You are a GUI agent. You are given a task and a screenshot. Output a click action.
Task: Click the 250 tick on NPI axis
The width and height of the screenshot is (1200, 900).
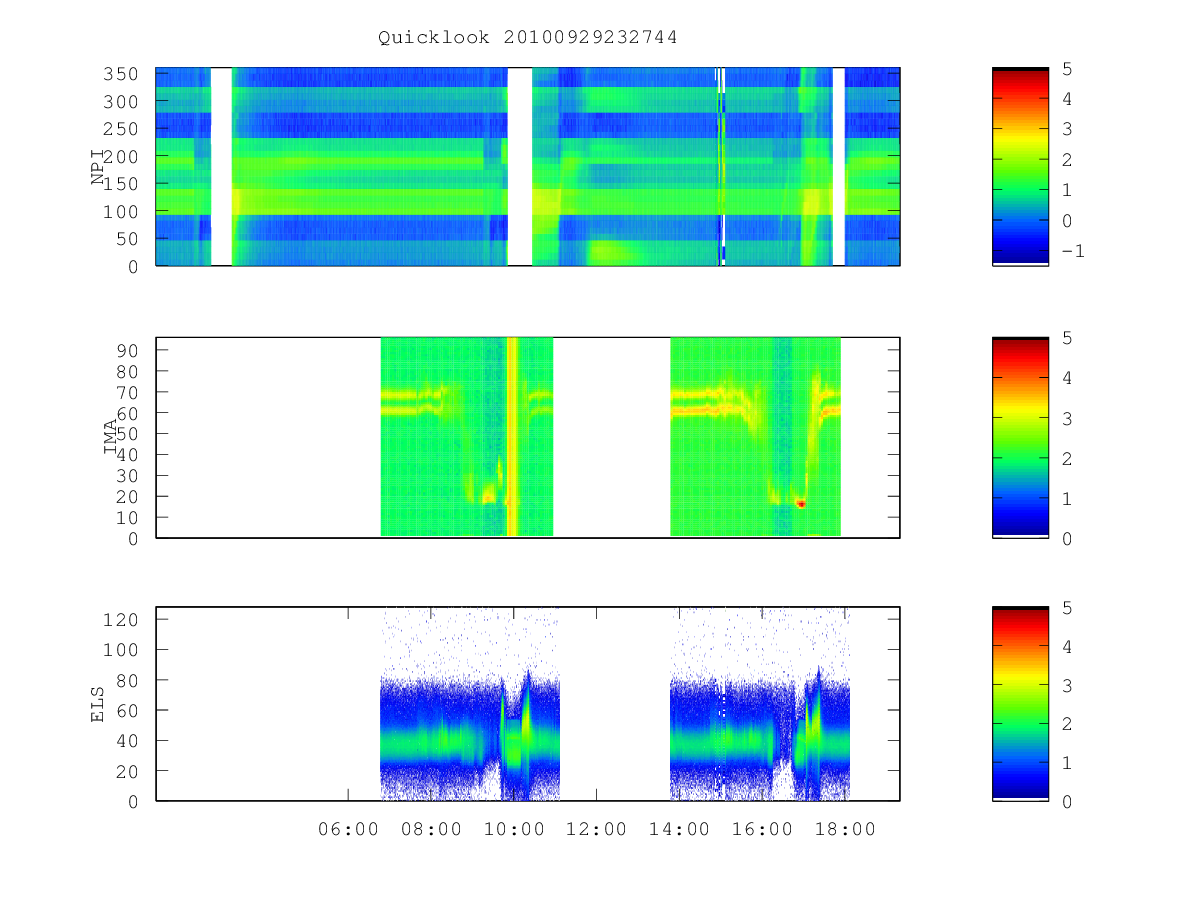(x=122, y=129)
